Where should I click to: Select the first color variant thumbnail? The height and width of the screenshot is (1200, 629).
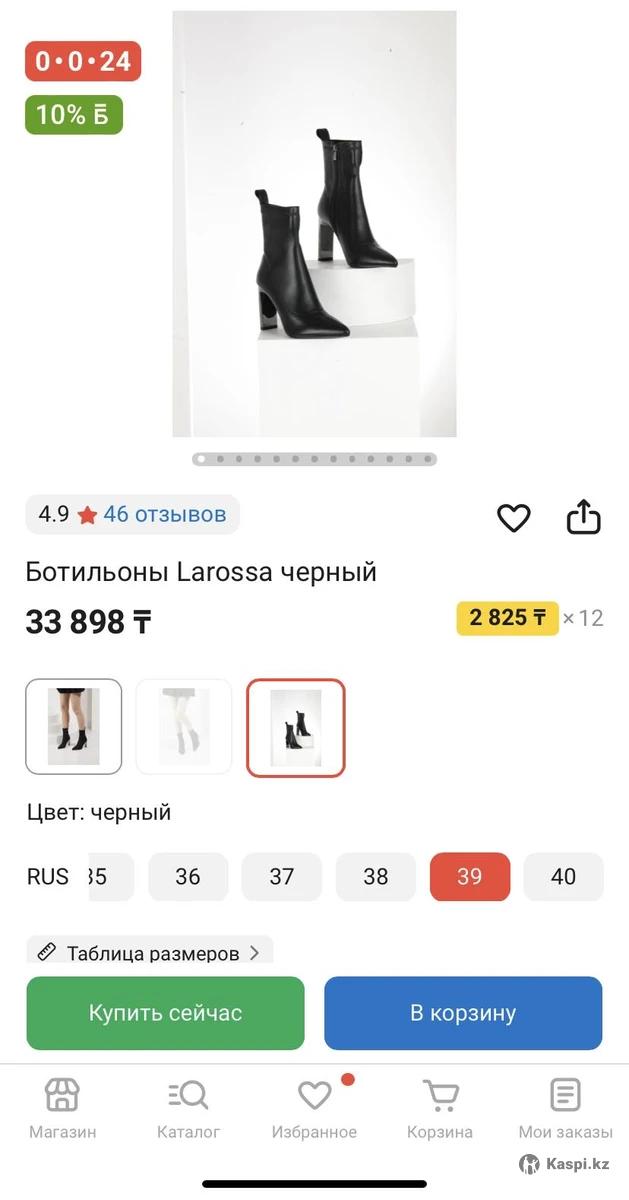pyautogui.click(x=74, y=727)
